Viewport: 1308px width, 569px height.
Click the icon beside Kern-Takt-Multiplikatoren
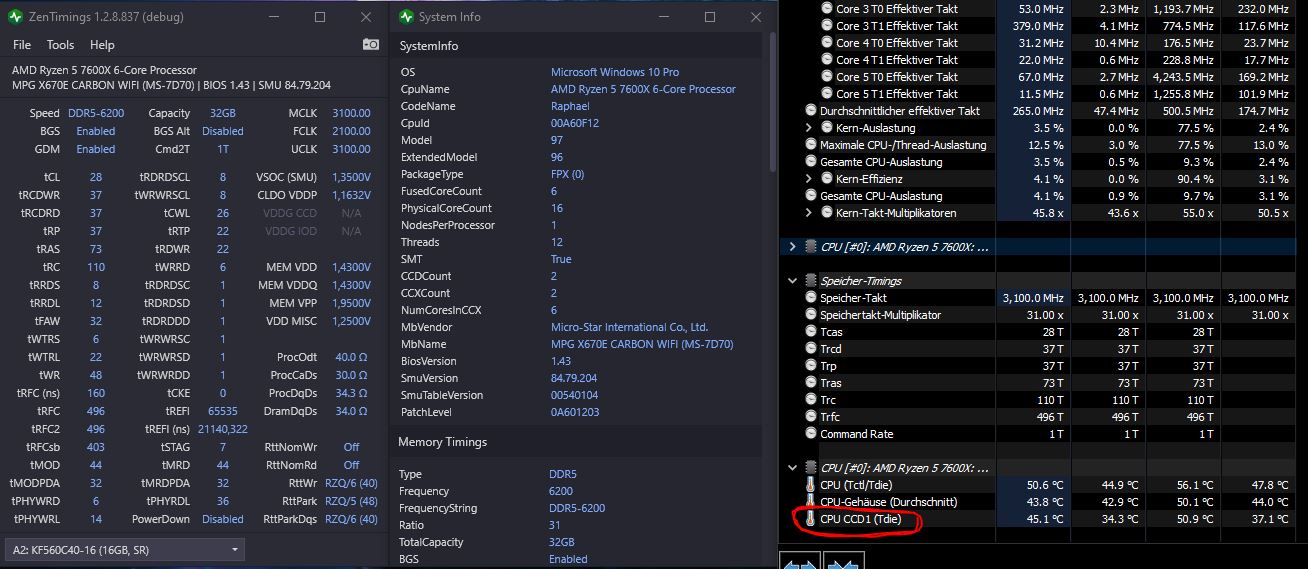click(x=826, y=213)
